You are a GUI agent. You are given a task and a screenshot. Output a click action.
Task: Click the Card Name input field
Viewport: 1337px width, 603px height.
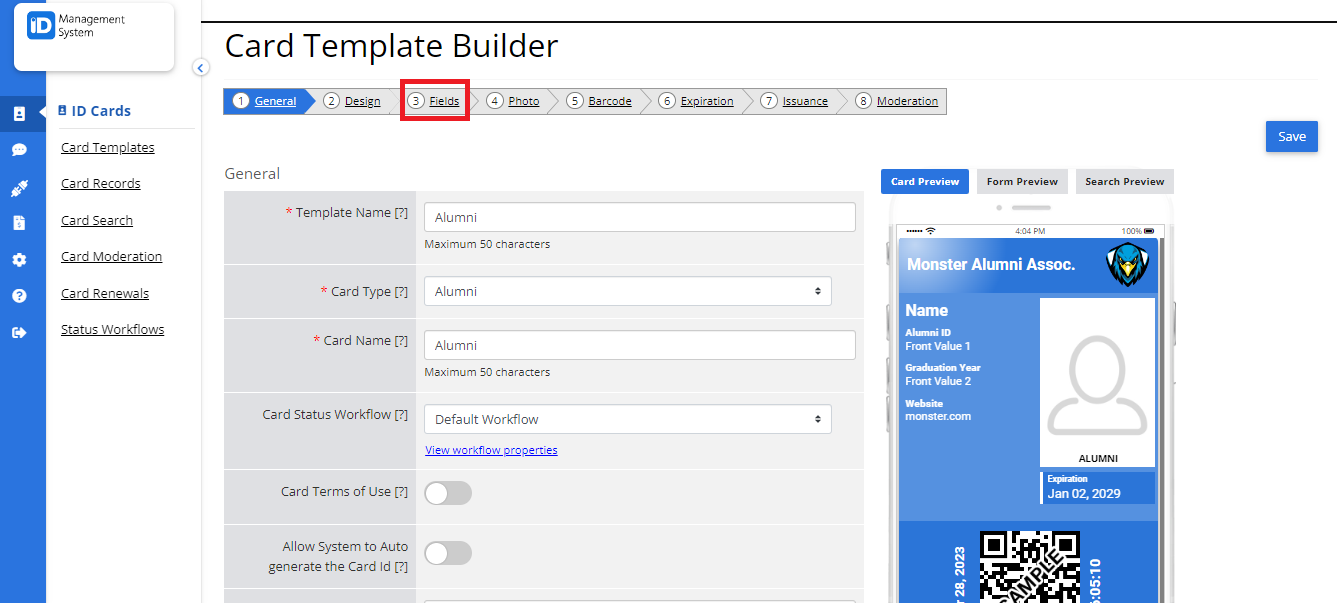(x=640, y=345)
